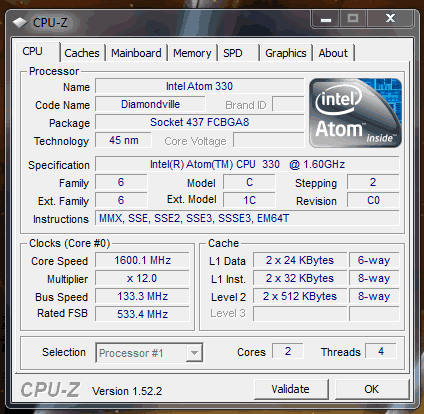Image resolution: width=424 pixels, height=414 pixels.
Task: Click the empty Level 3 size field
Action: pos(300,314)
